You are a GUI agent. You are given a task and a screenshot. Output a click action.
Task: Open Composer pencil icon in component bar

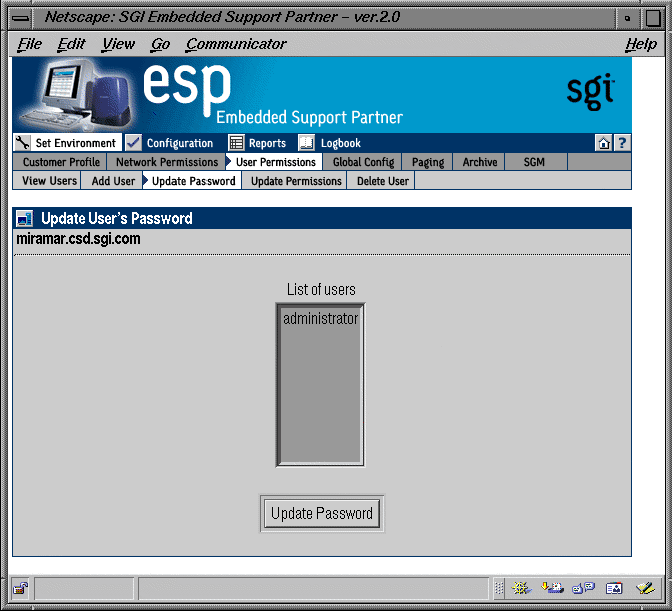coord(645,588)
